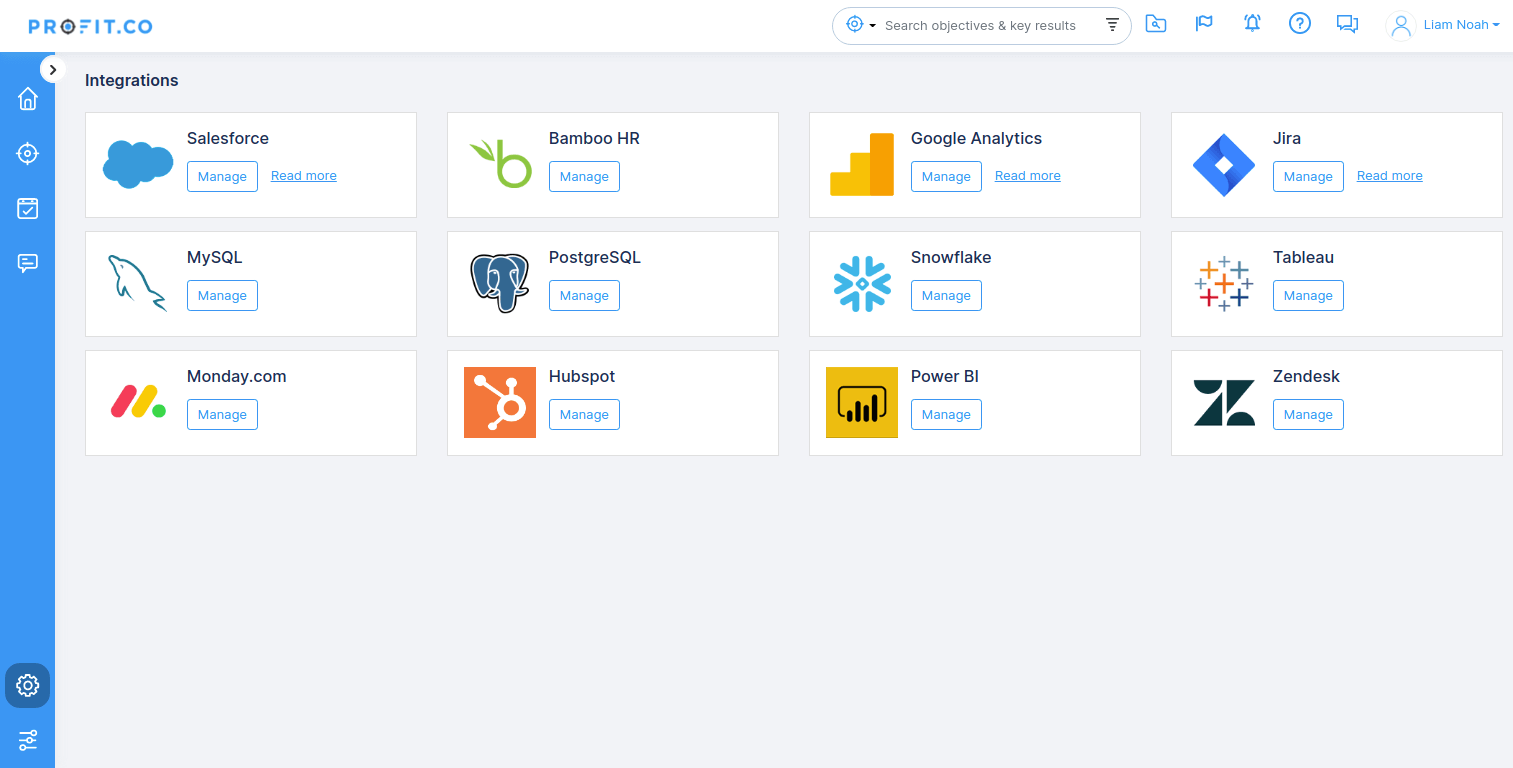Image resolution: width=1513 pixels, height=768 pixels.
Task: Click the Monday.com logo
Action: click(138, 402)
